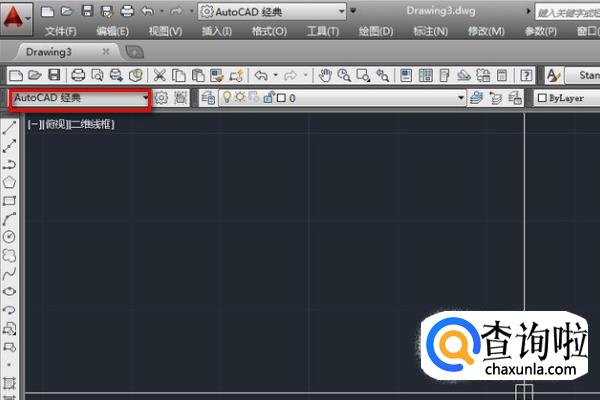Open the 标注(N) menu
Image resolution: width=600 pixels, height=400 pixels.
[x=430, y=31]
